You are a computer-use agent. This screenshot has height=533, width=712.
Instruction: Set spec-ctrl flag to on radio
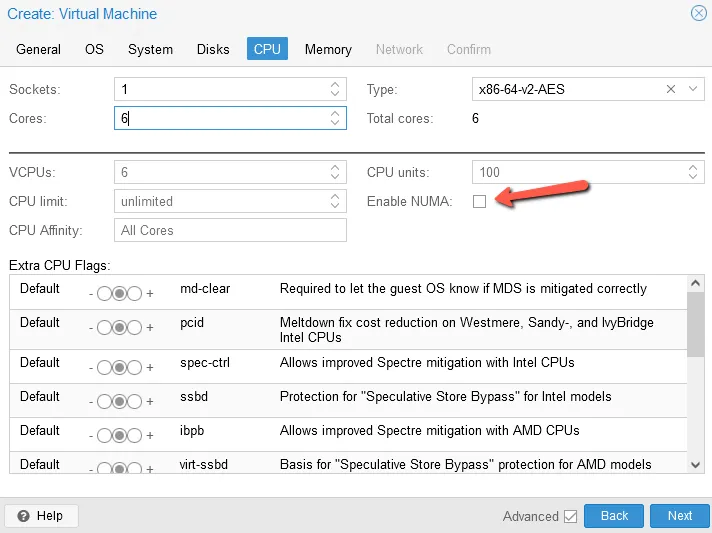click(x=134, y=367)
